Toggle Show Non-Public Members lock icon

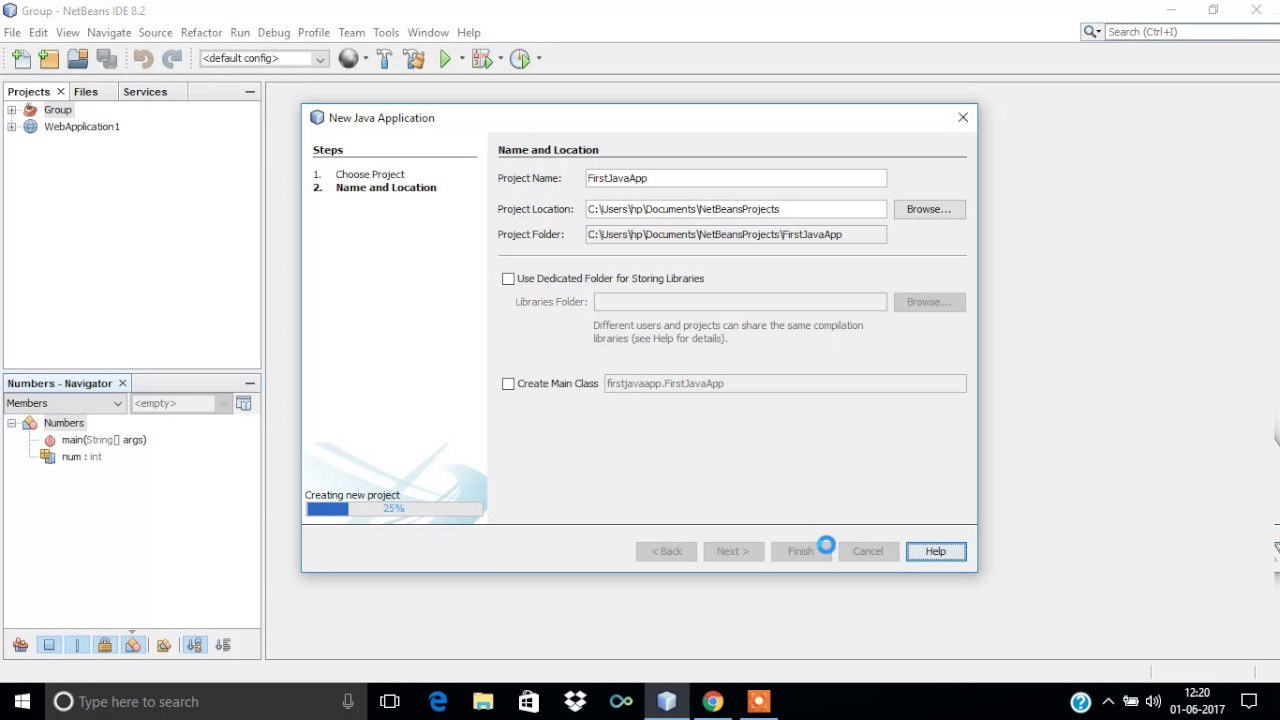pos(105,645)
